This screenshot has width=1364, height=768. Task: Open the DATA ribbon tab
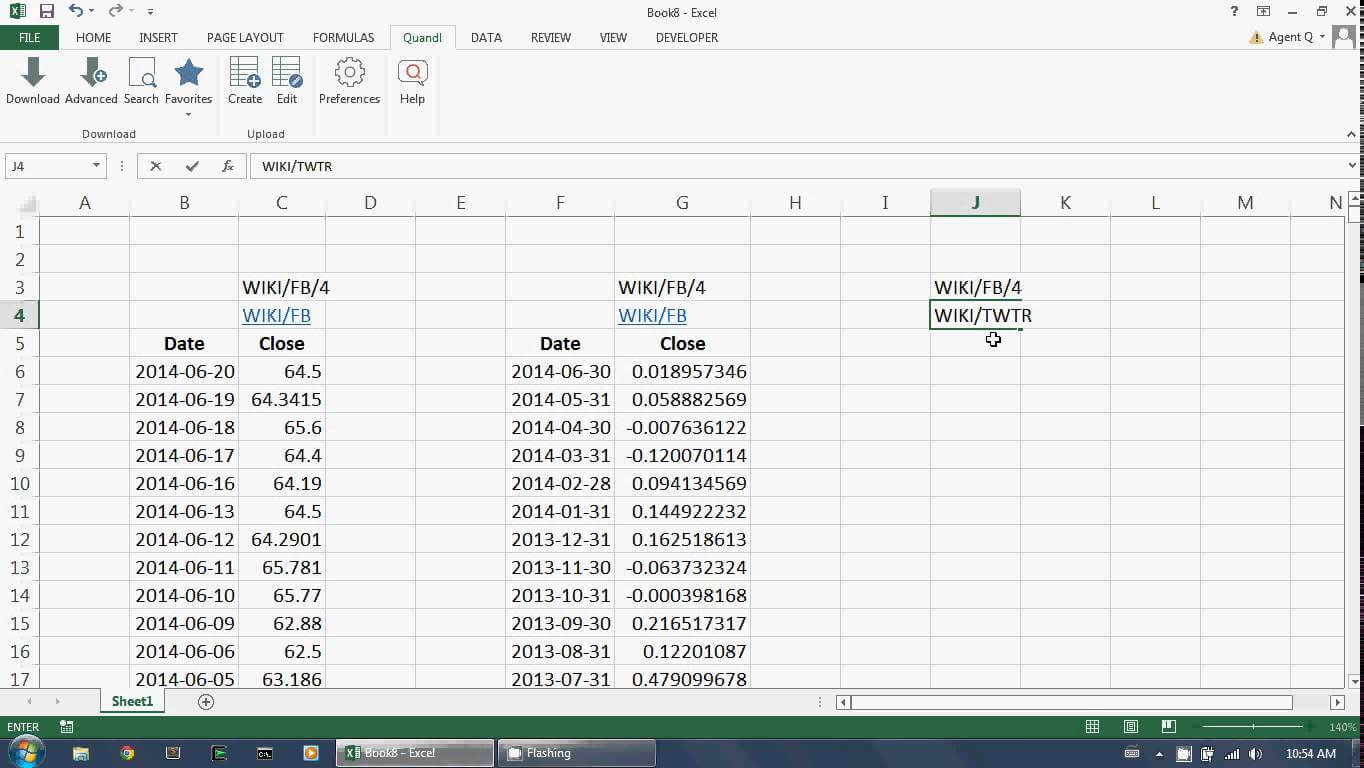[486, 38]
